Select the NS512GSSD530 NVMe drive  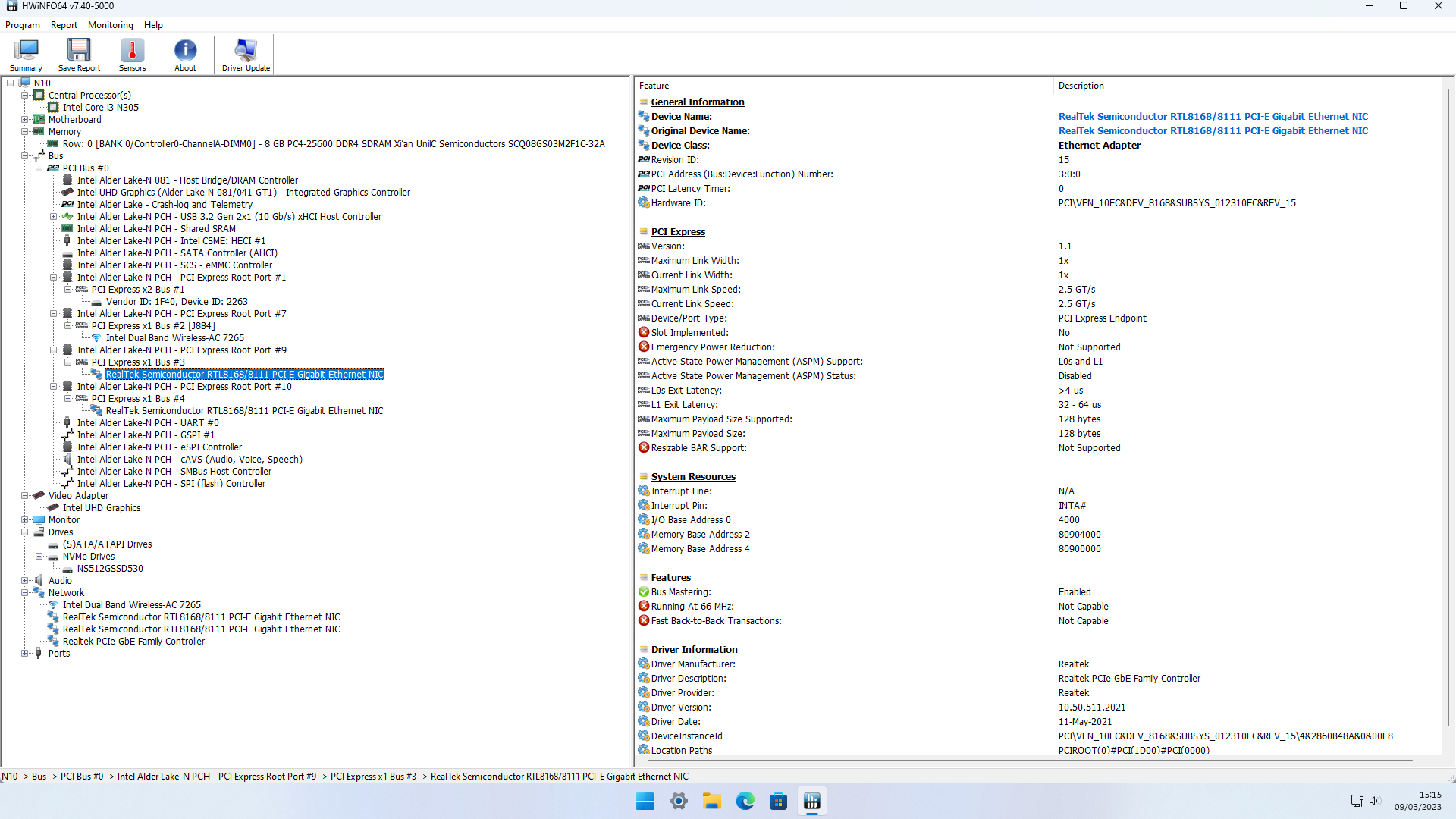(110, 569)
